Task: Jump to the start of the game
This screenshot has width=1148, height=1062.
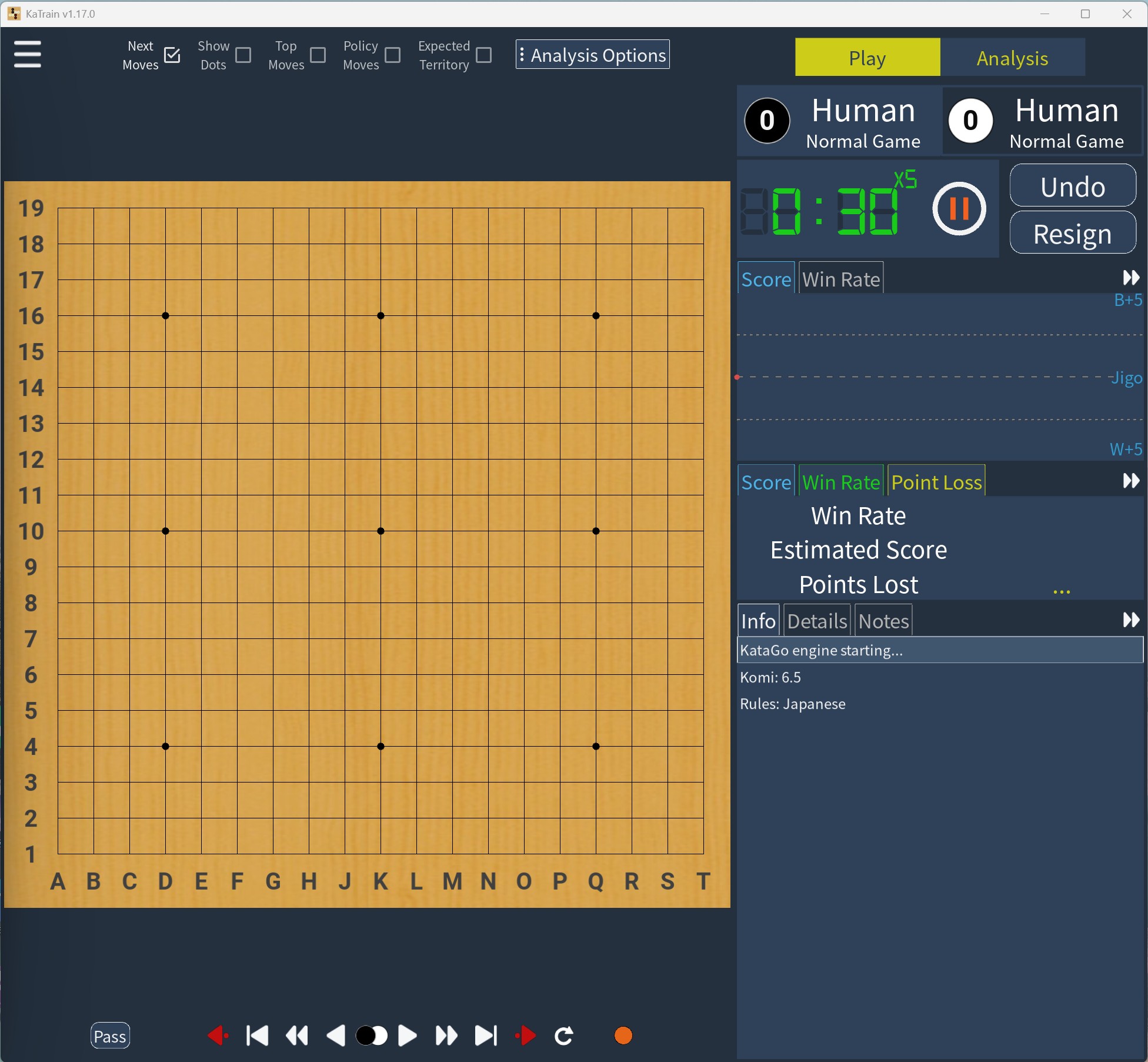Action: [x=257, y=1036]
